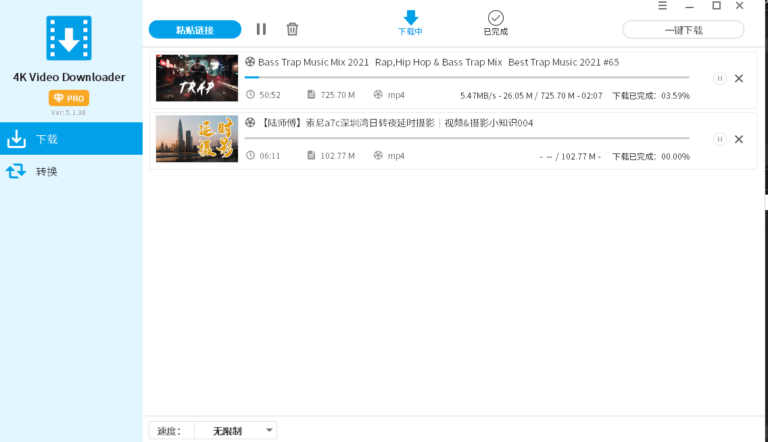Click progress bar of 陆师傅 video

(467, 138)
